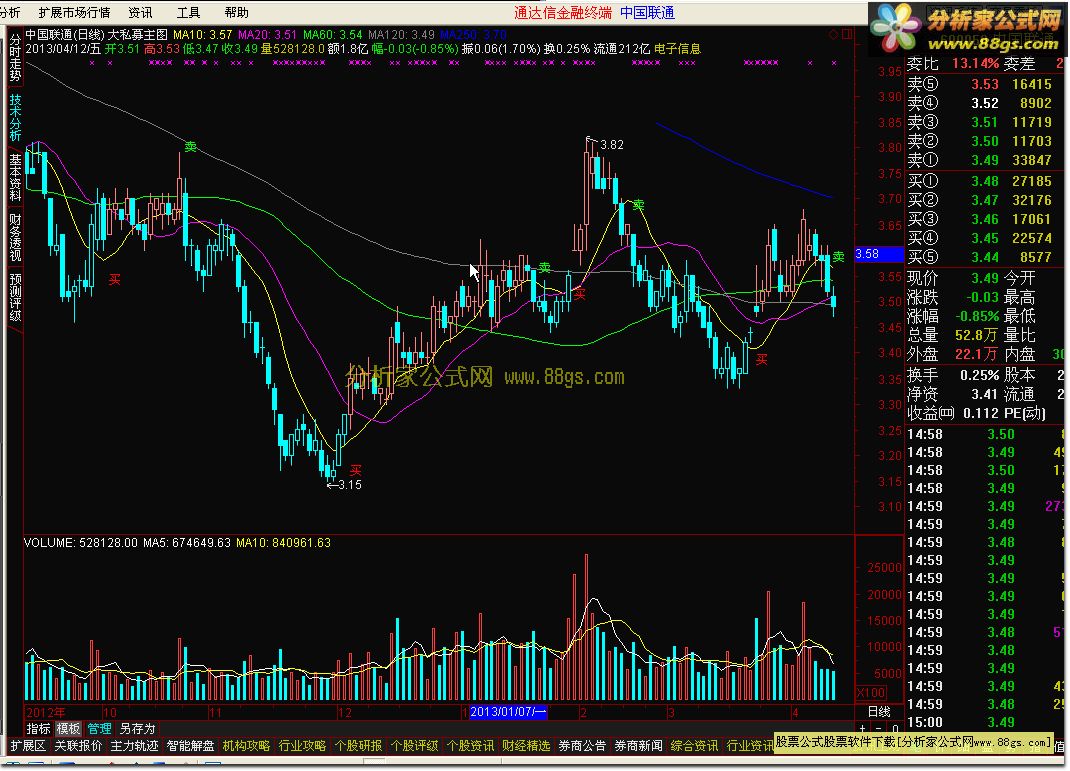Open the 关联报价 bottom tab
1070x771 pixels.
(x=78, y=746)
